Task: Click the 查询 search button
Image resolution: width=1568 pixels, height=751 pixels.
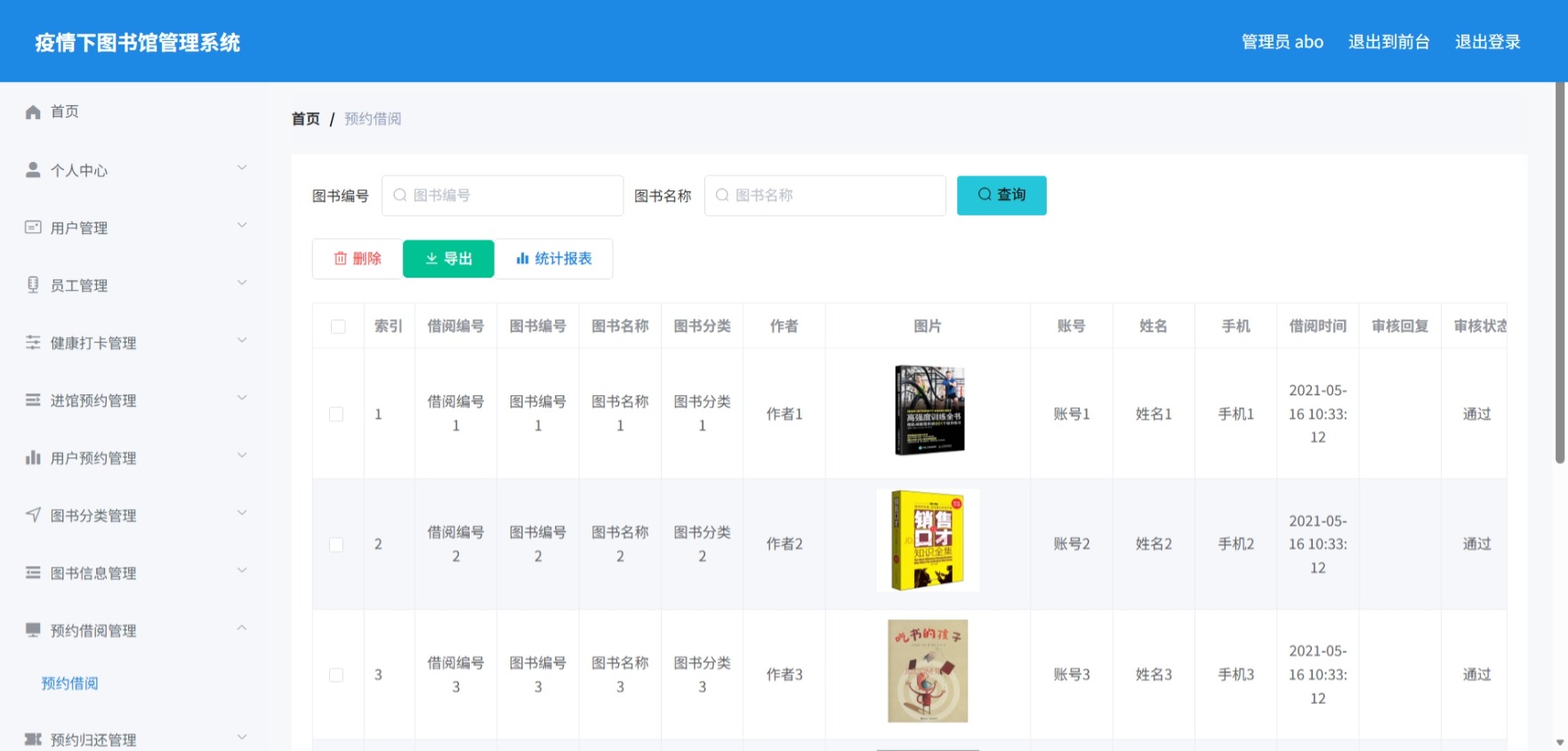Action: 1001,195
